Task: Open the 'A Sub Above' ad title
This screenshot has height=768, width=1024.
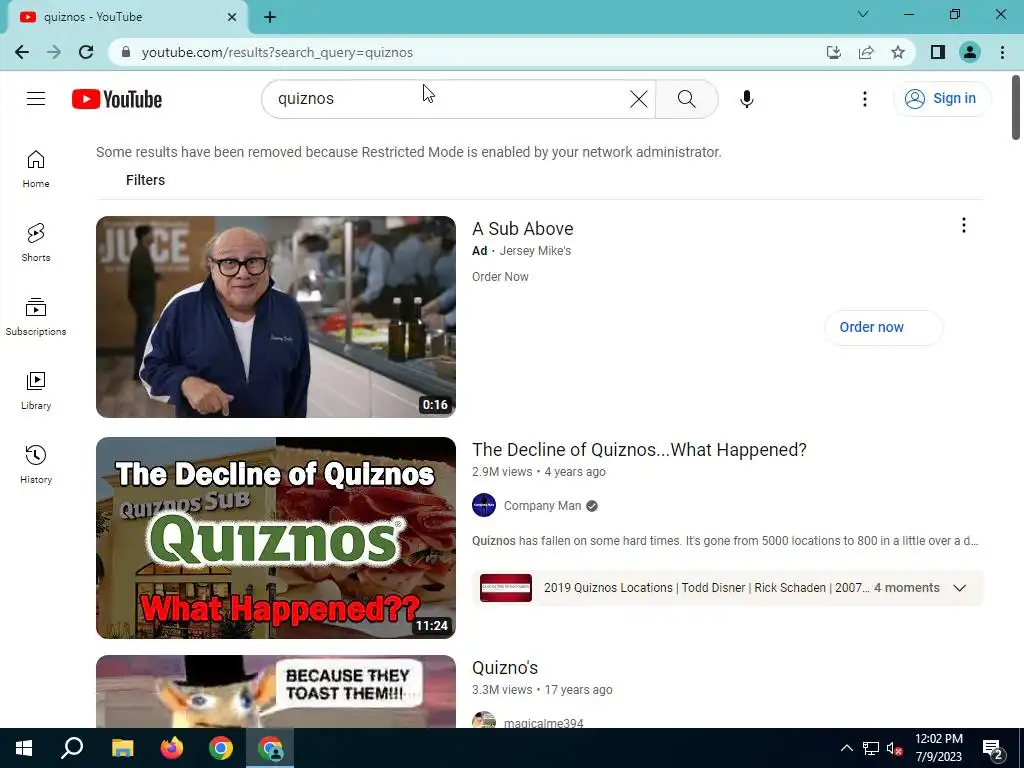Action: (522, 229)
